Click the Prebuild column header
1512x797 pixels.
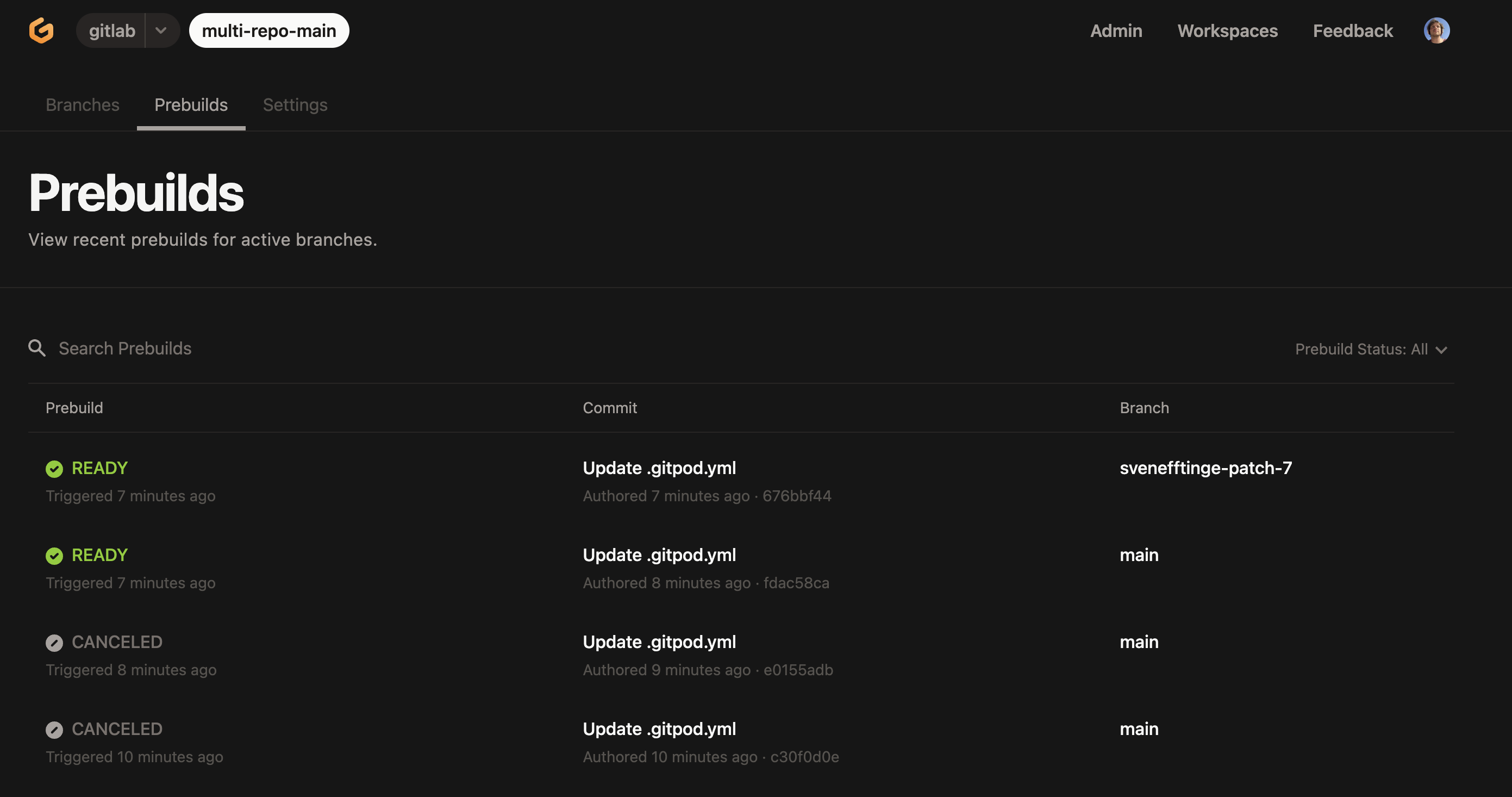pyautogui.click(x=74, y=408)
